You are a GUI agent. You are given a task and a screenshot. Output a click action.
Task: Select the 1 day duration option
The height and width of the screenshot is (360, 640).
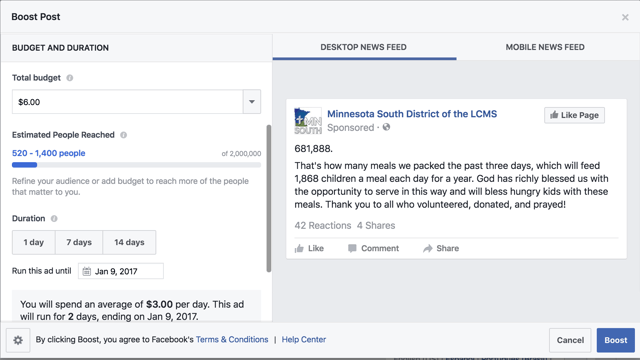33,242
